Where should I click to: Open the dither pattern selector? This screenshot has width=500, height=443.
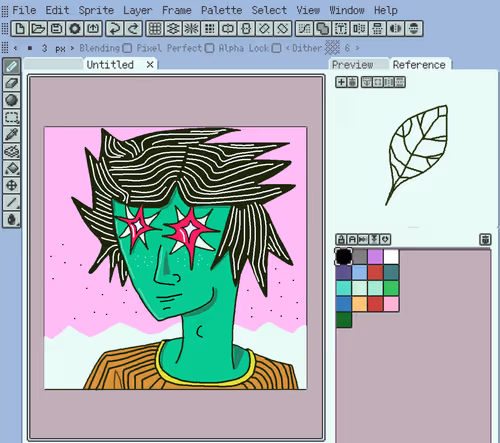point(332,48)
